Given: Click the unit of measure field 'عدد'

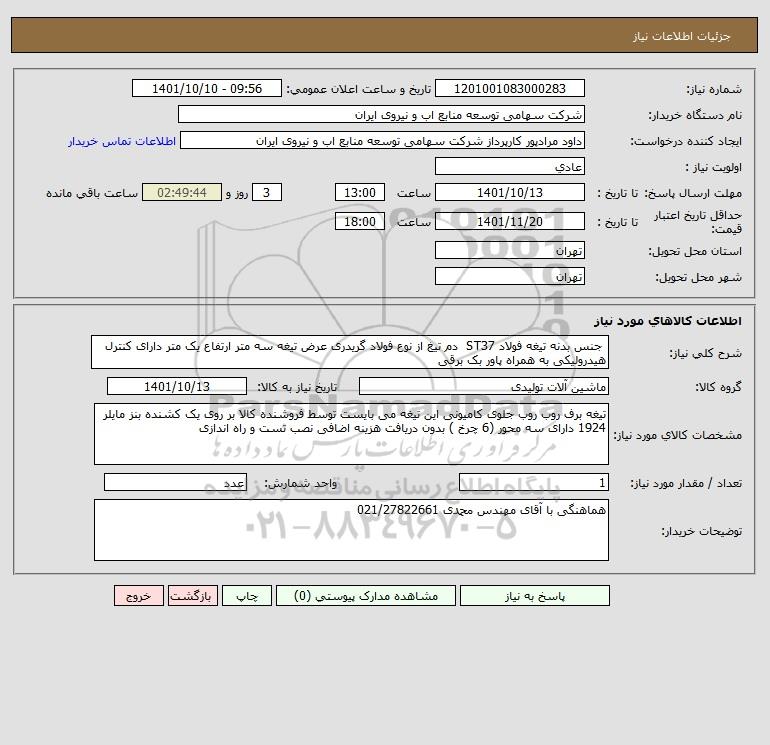Looking at the screenshot, I should coord(175,482).
